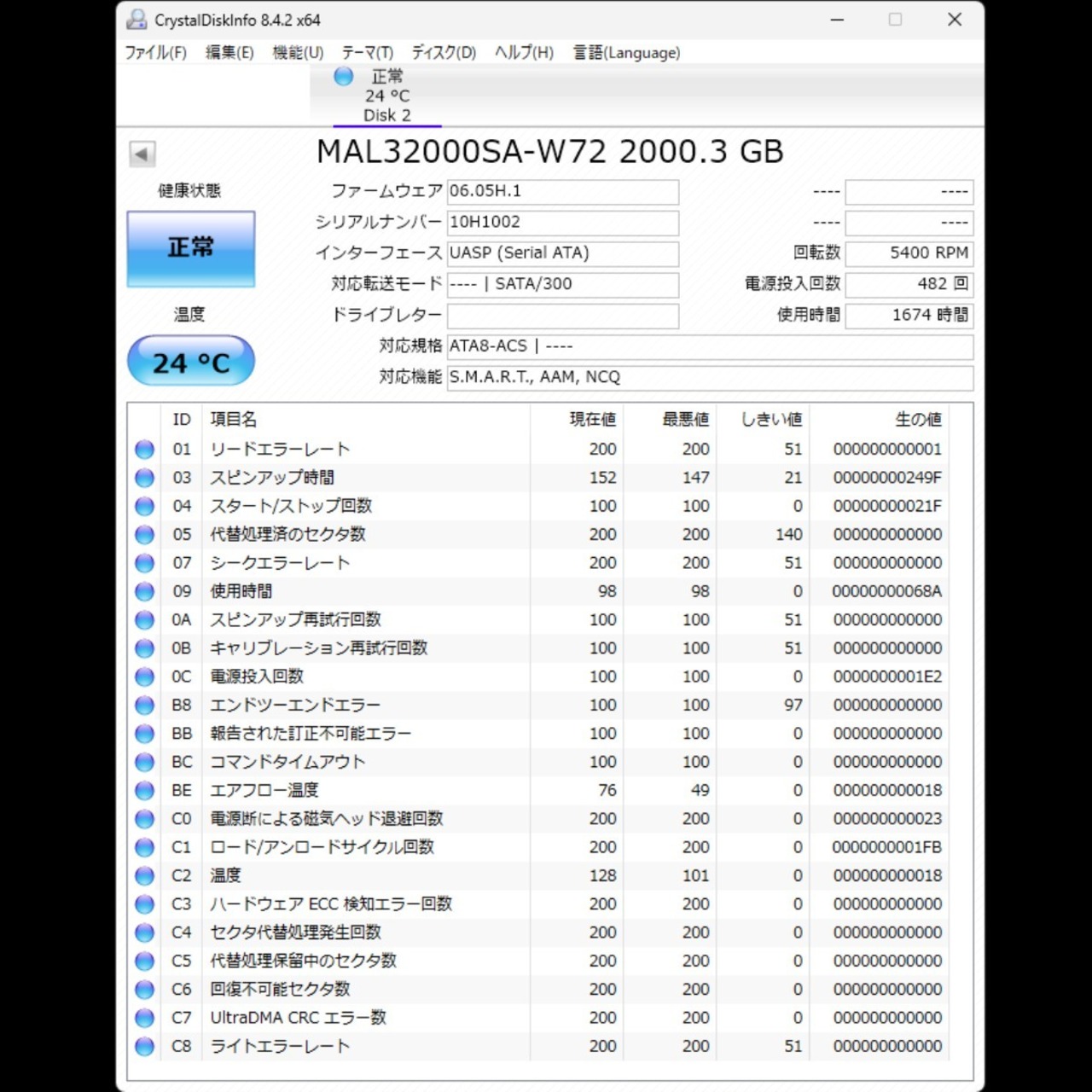Click the ファームウェア field 06.05H.1

(563, 192)
